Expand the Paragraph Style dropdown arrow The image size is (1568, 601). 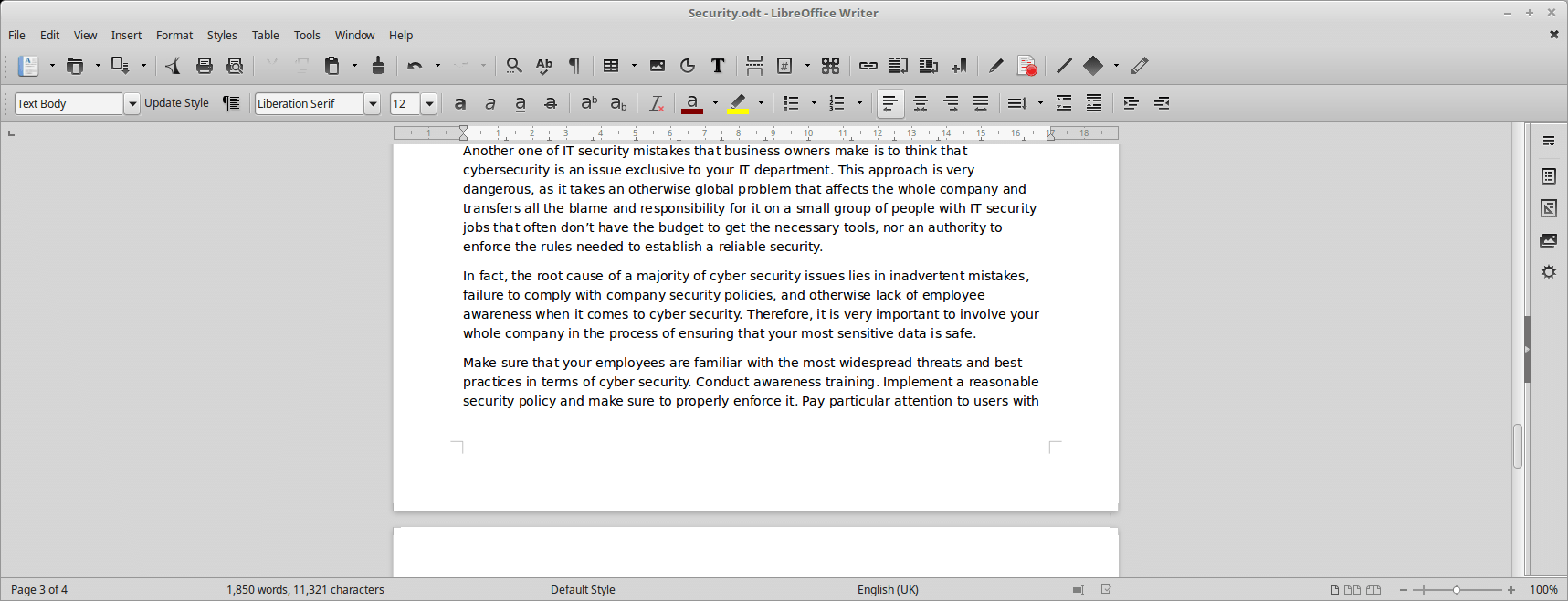click(x=132, y=103)
